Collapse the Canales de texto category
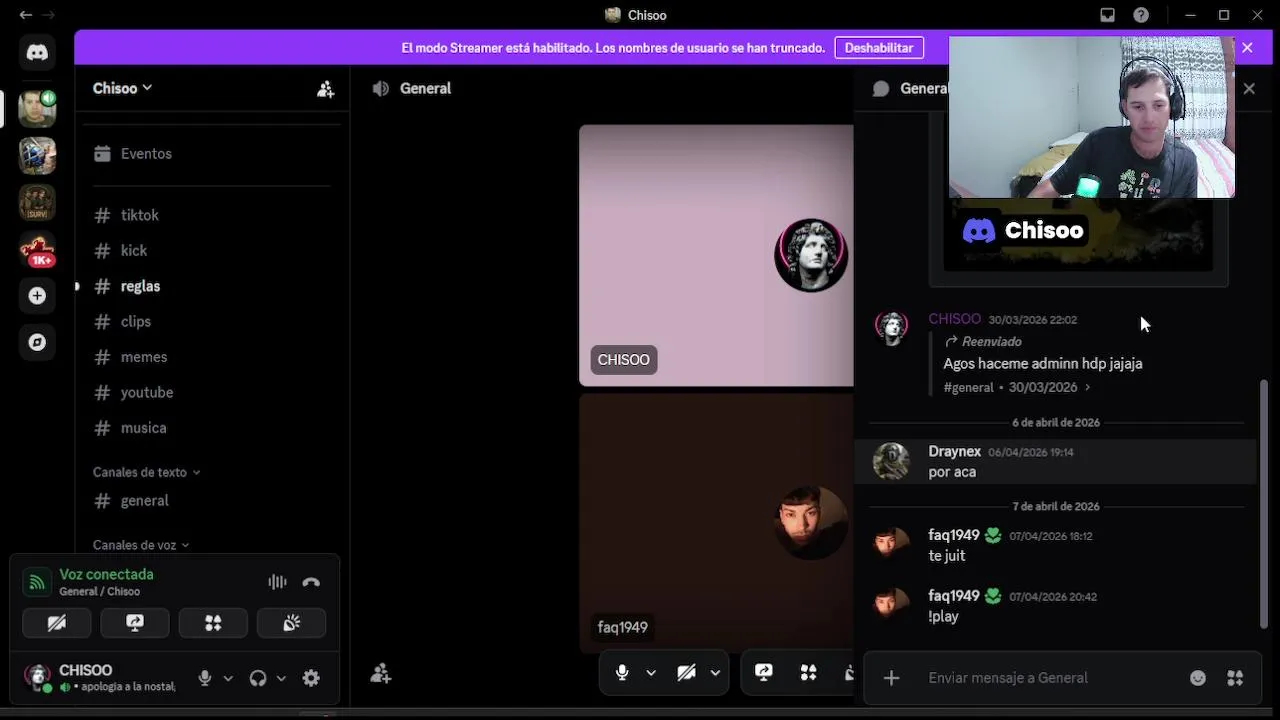The width and height of the screenshot is (1280, 720). pos(146,472)
